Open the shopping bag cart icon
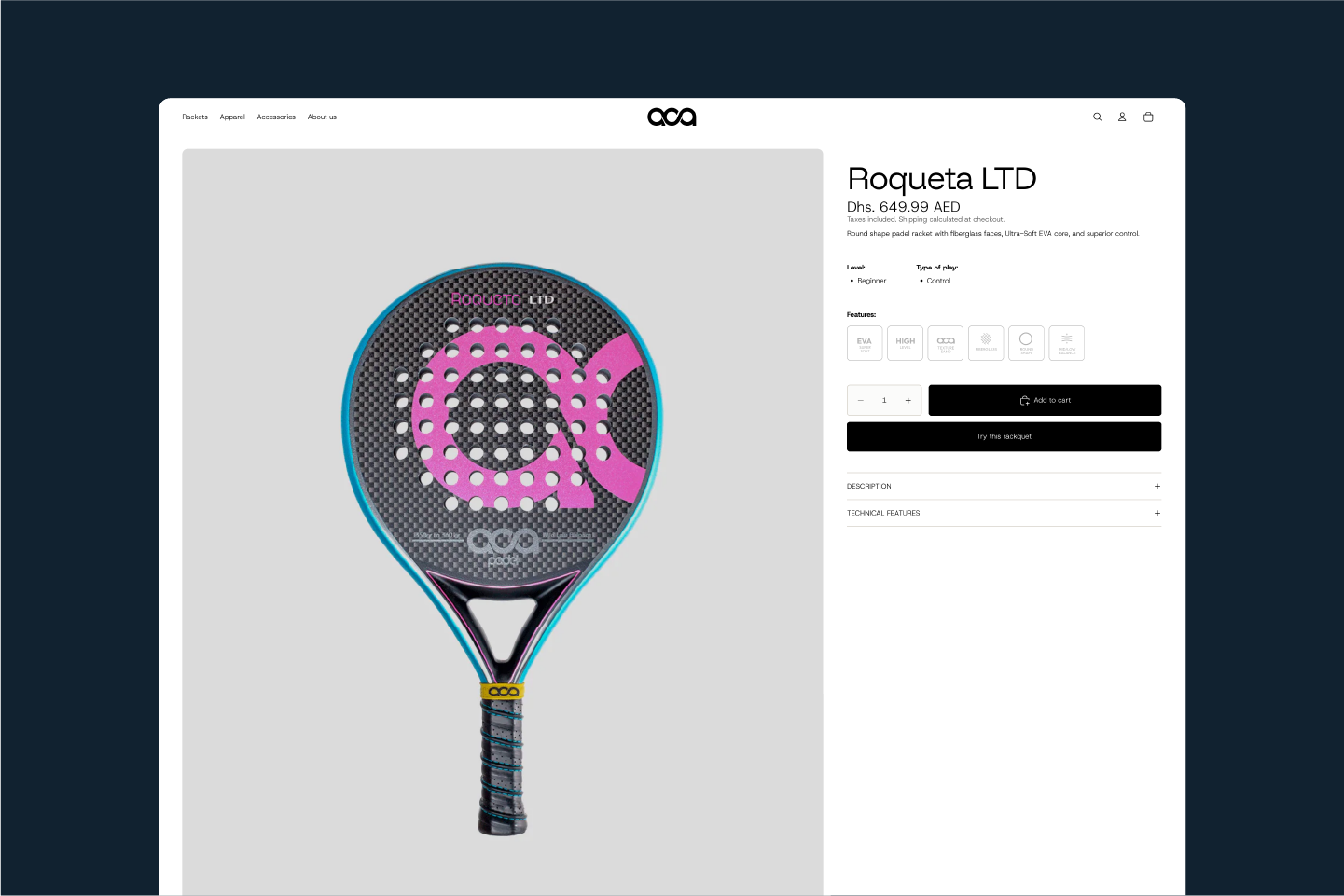This screenshot has height=896, width=1344. click(x=1148, y=117)
